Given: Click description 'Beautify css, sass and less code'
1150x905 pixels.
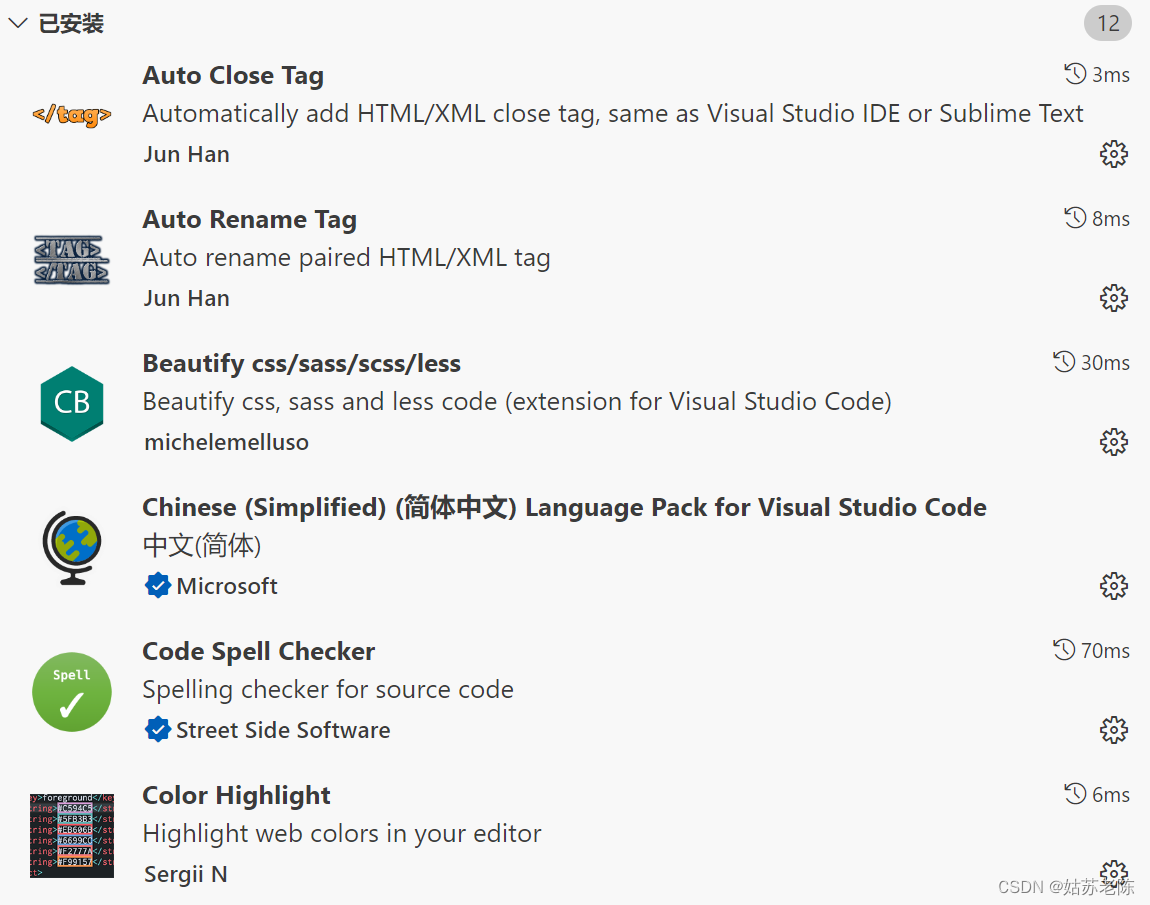Looking at the screenshot, I should coord(517,402).
